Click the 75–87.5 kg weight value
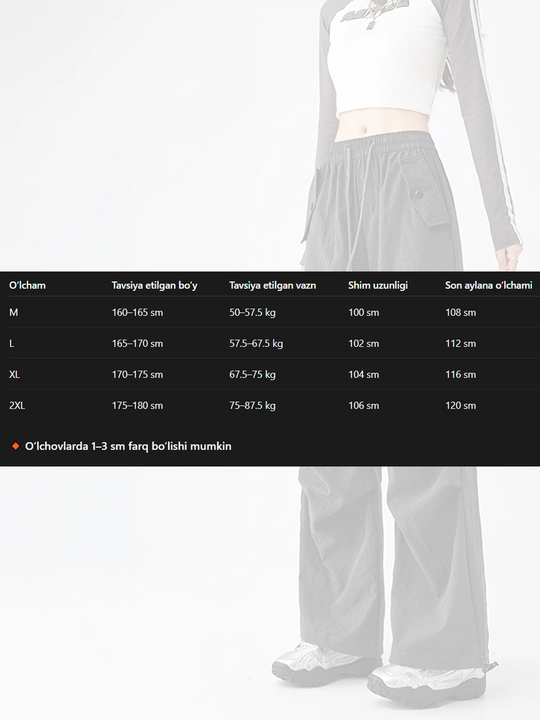 coord(252,405)
